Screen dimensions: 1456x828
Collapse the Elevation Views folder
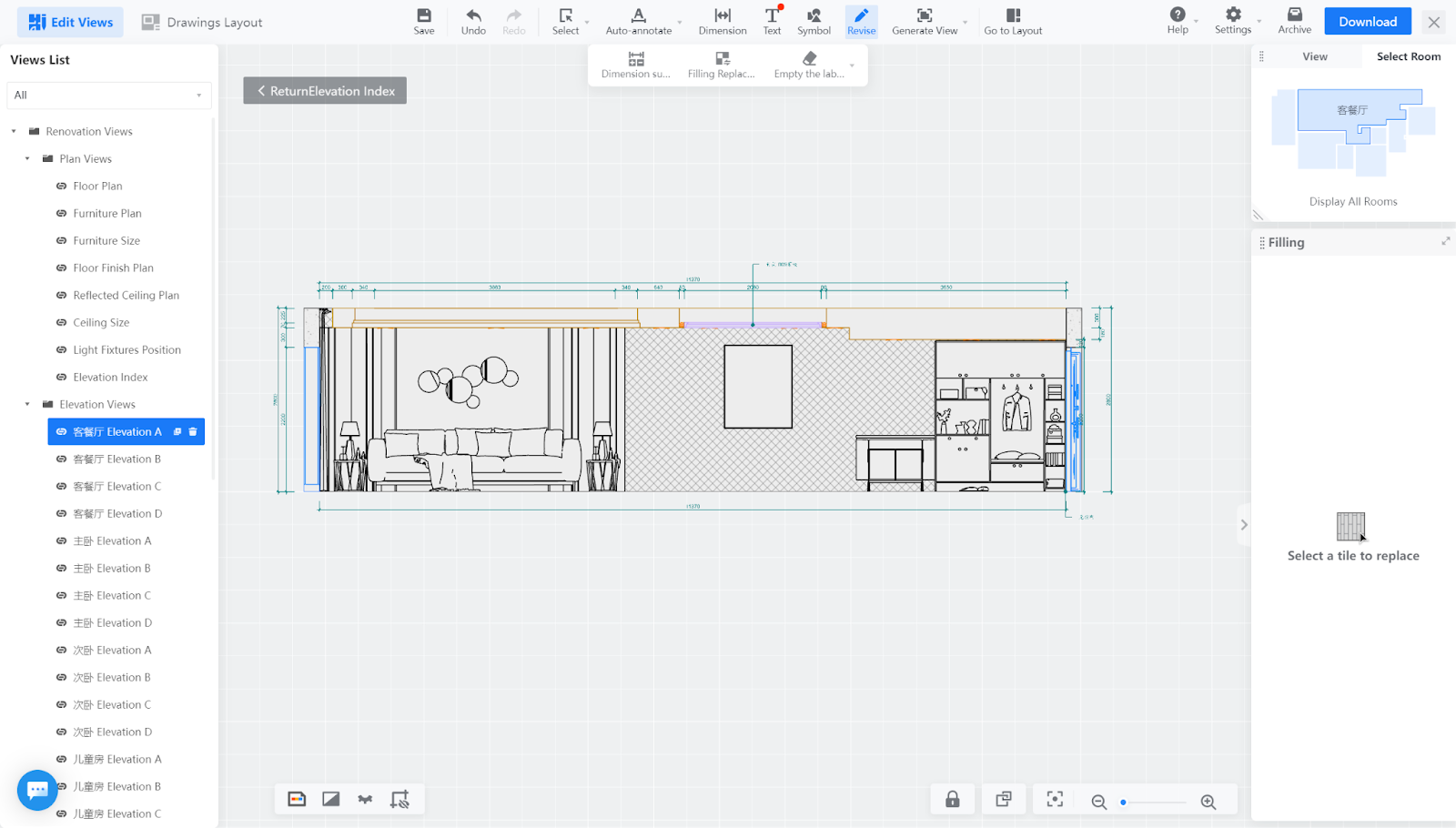(x=27, y=405)
